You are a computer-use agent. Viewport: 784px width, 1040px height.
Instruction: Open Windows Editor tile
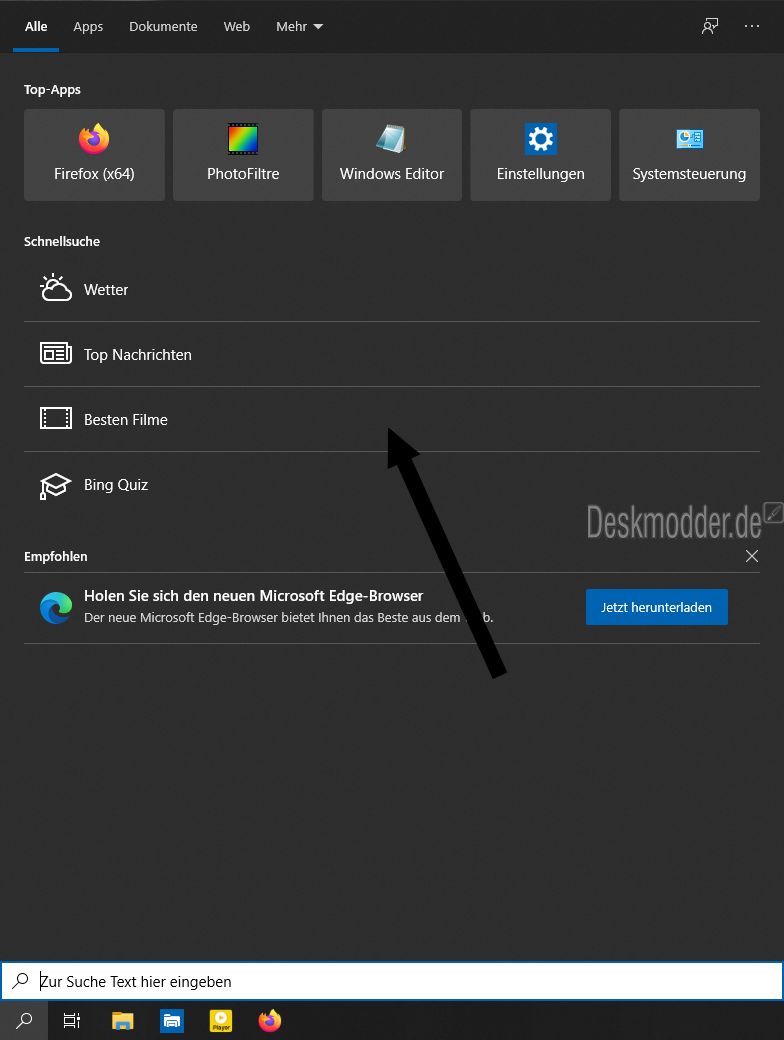pos(391,155)
